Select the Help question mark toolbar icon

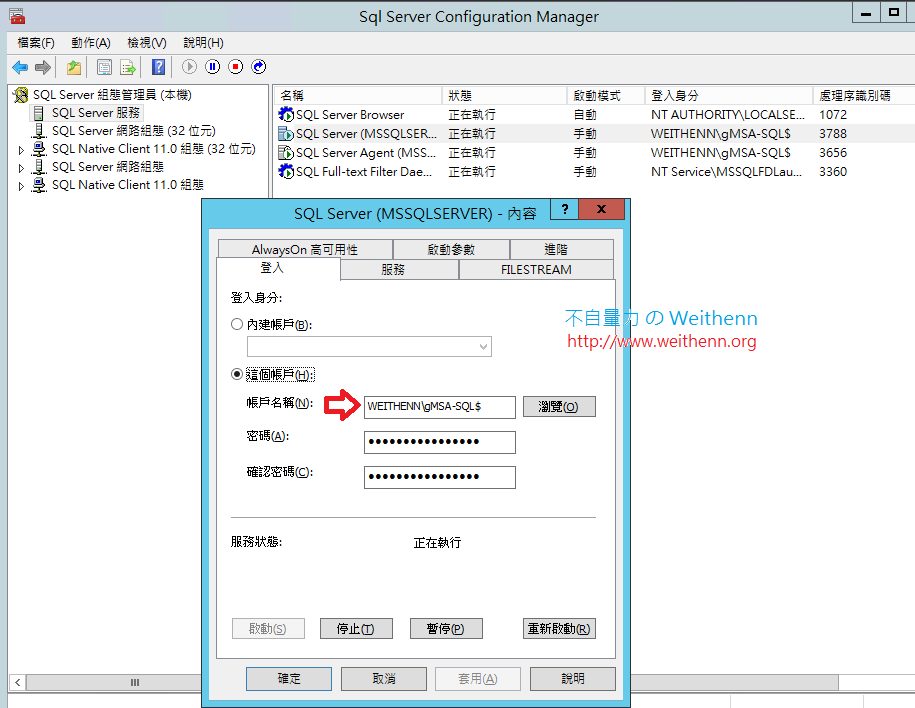157,67
